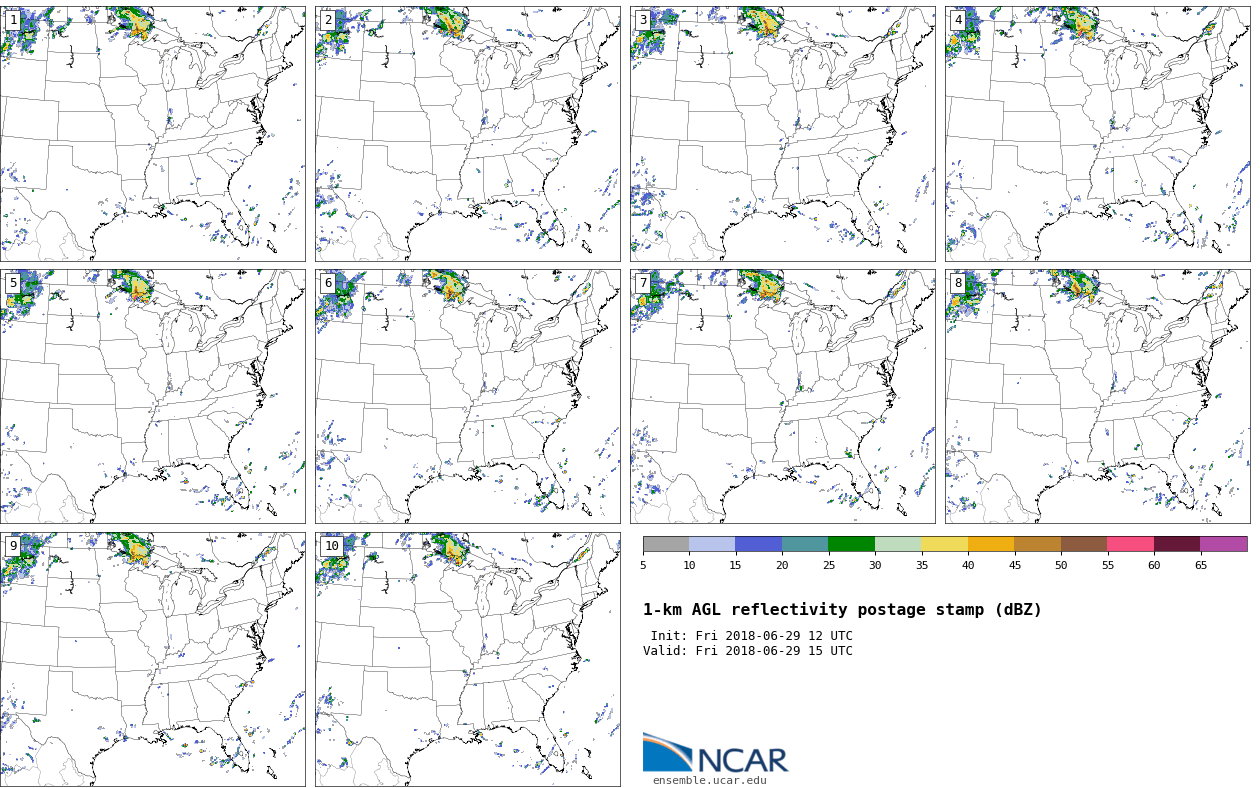Click the tan 45-50 dBZ swatch
Viewport: 1260px width, 788px height.
(1038, 544)
